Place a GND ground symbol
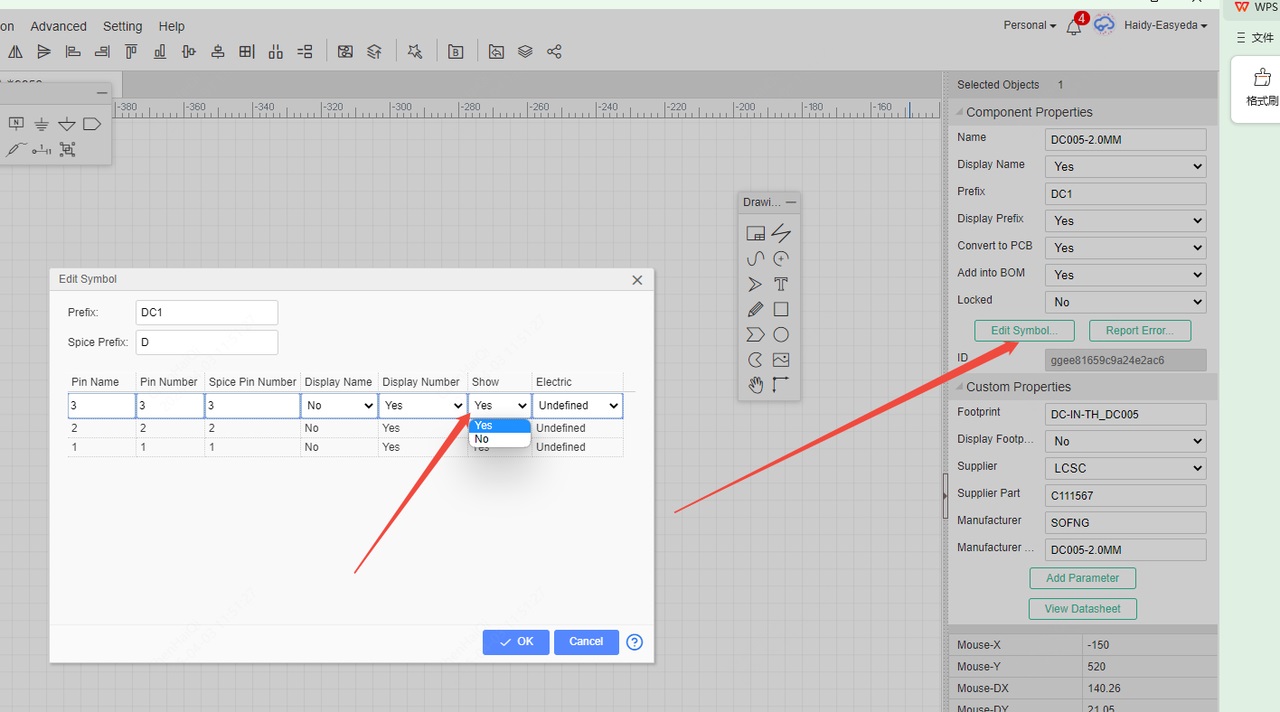Screen dimensions: 1280x712 pos(41,124)
